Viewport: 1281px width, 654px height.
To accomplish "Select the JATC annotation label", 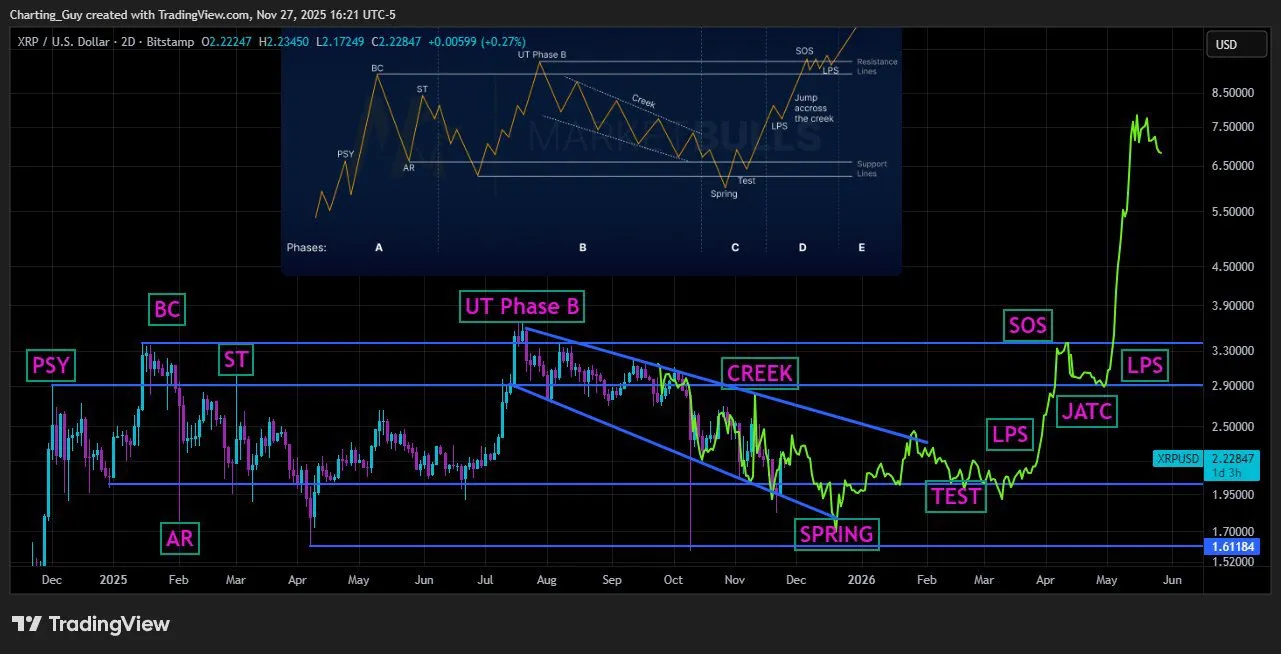I will coord(1086,411).
